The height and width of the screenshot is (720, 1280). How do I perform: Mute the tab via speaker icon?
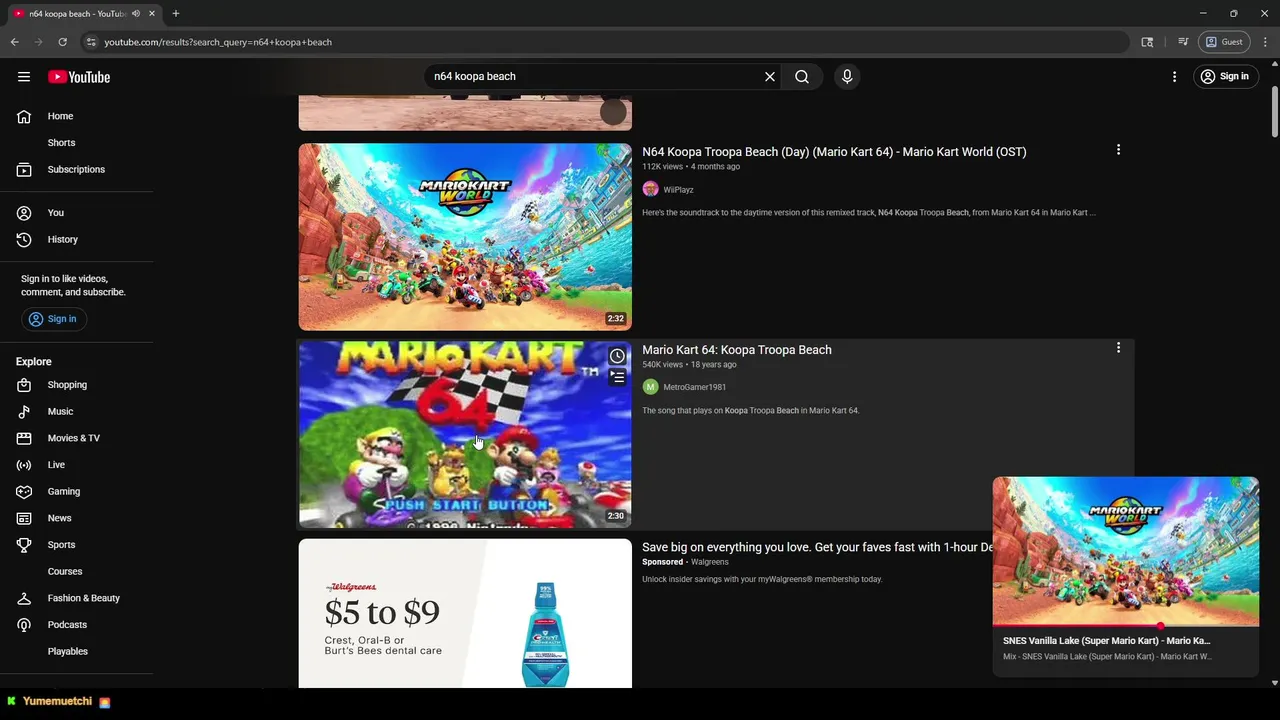pos(136,14)
